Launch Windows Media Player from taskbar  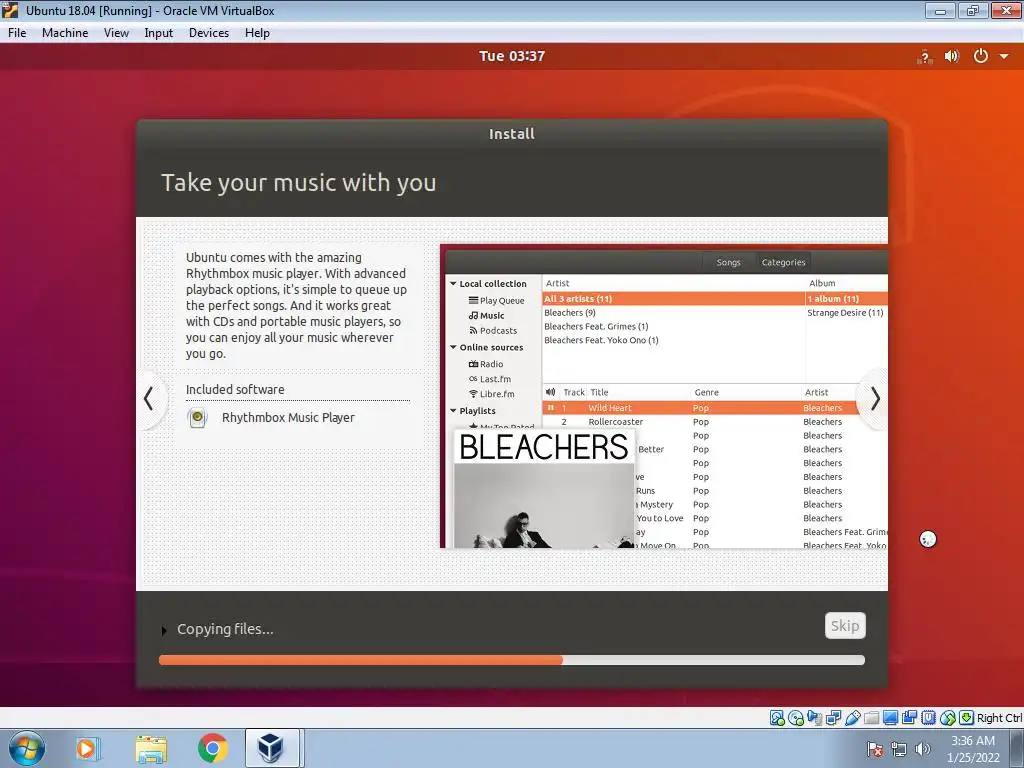pos(86,748)
